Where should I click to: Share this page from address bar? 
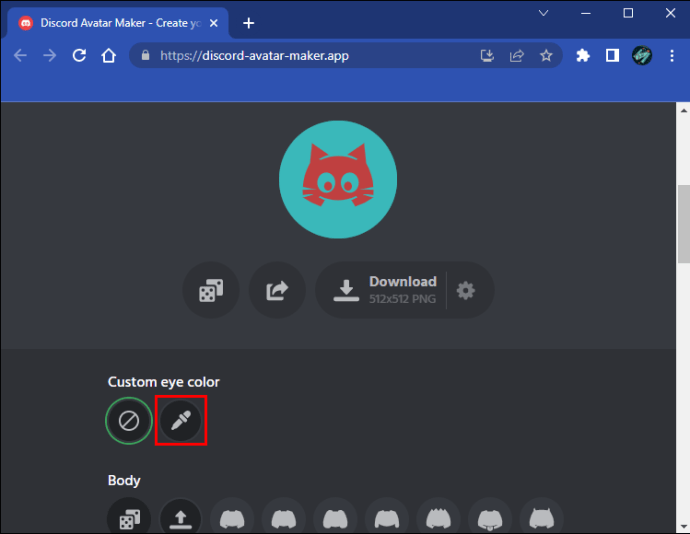click(517, 55)
